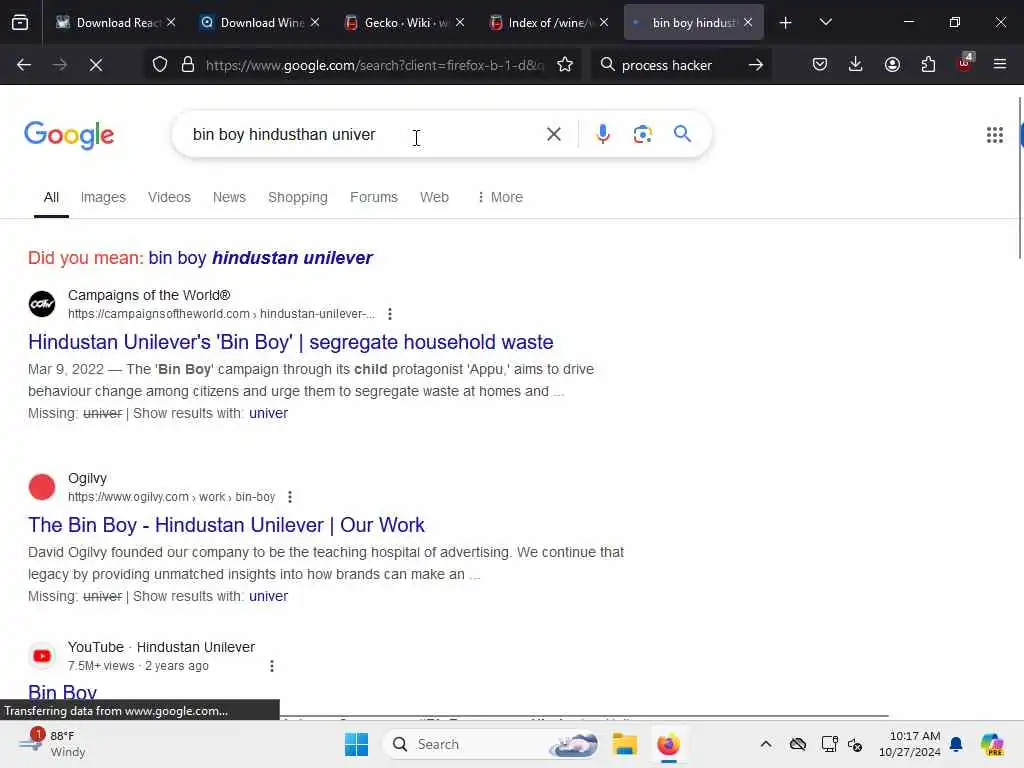Show results with univer under Campaigns result

(268, 413)
